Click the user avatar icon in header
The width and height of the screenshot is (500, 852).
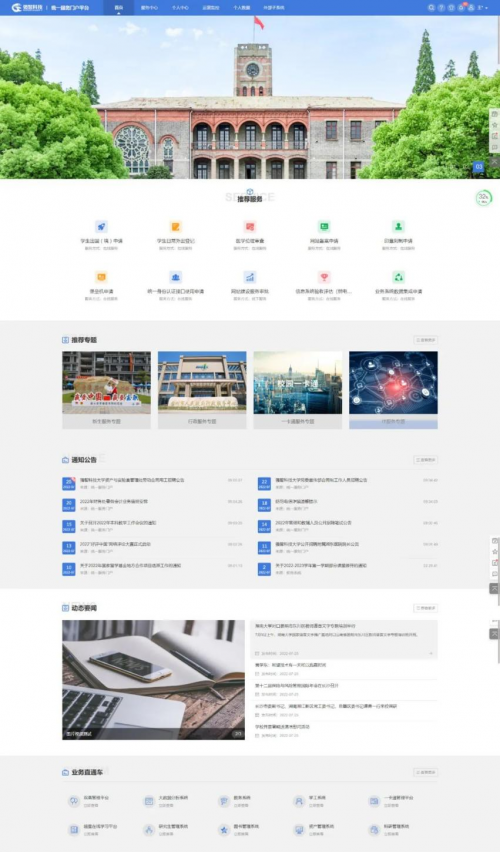click(x=471, y=8)
